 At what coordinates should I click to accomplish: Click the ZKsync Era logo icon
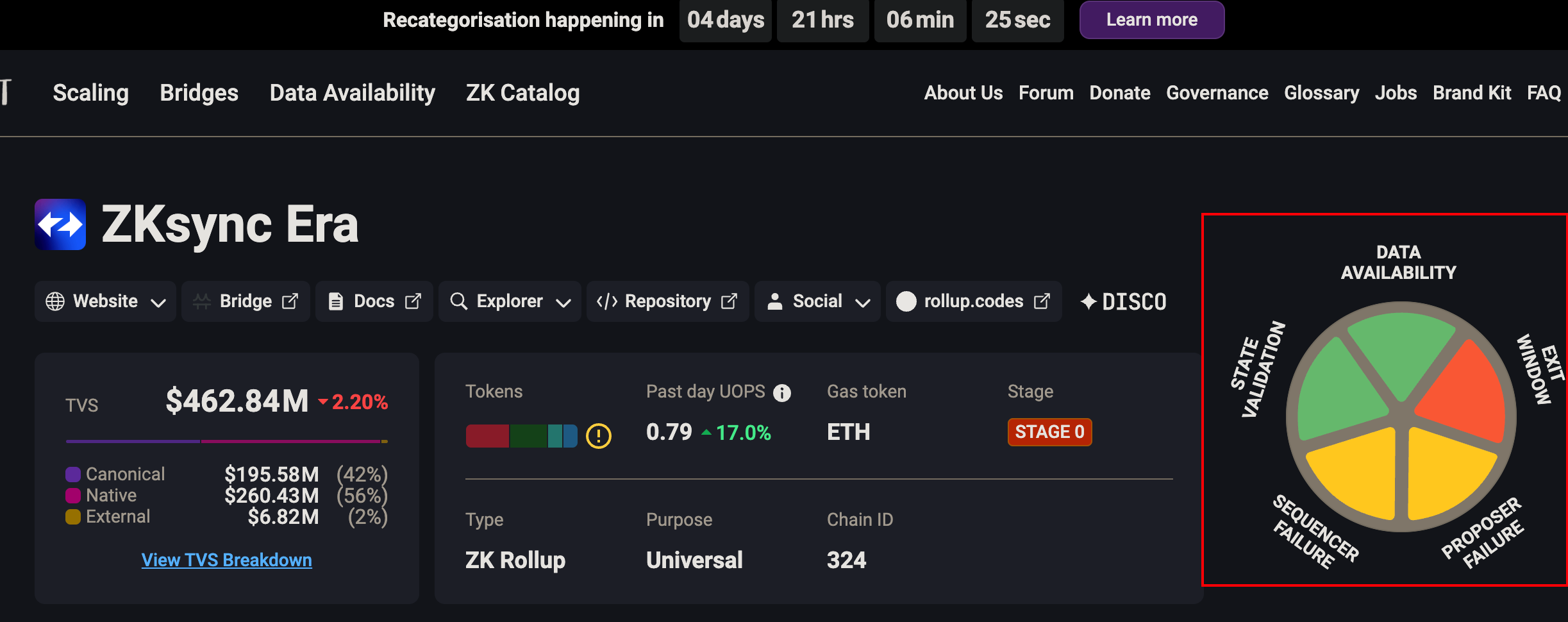pyautogui.click(x=60, y=224)
